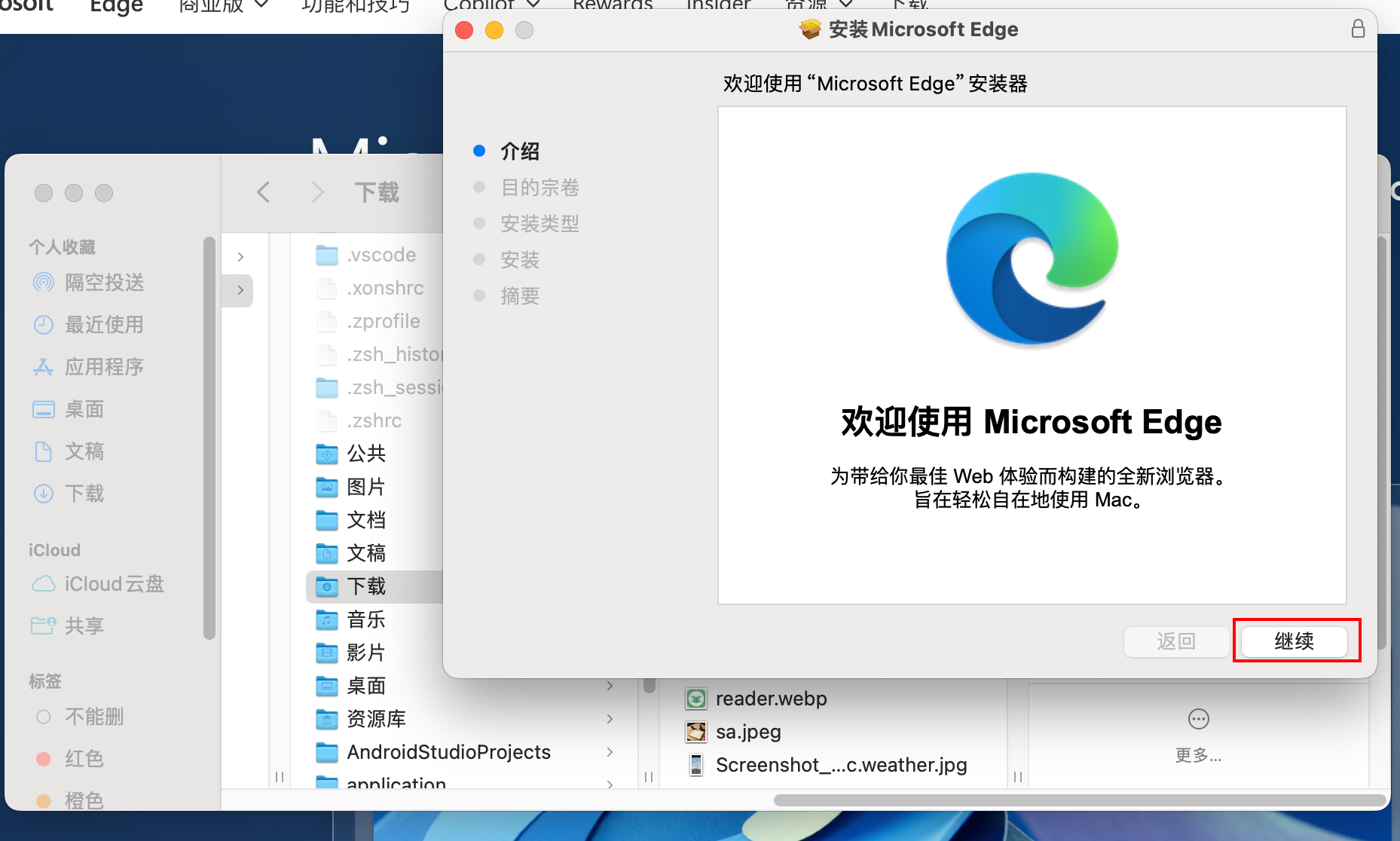Click the installer package icon in title
This screenshot has height=841, width=1400.
(x=810, y=29)
